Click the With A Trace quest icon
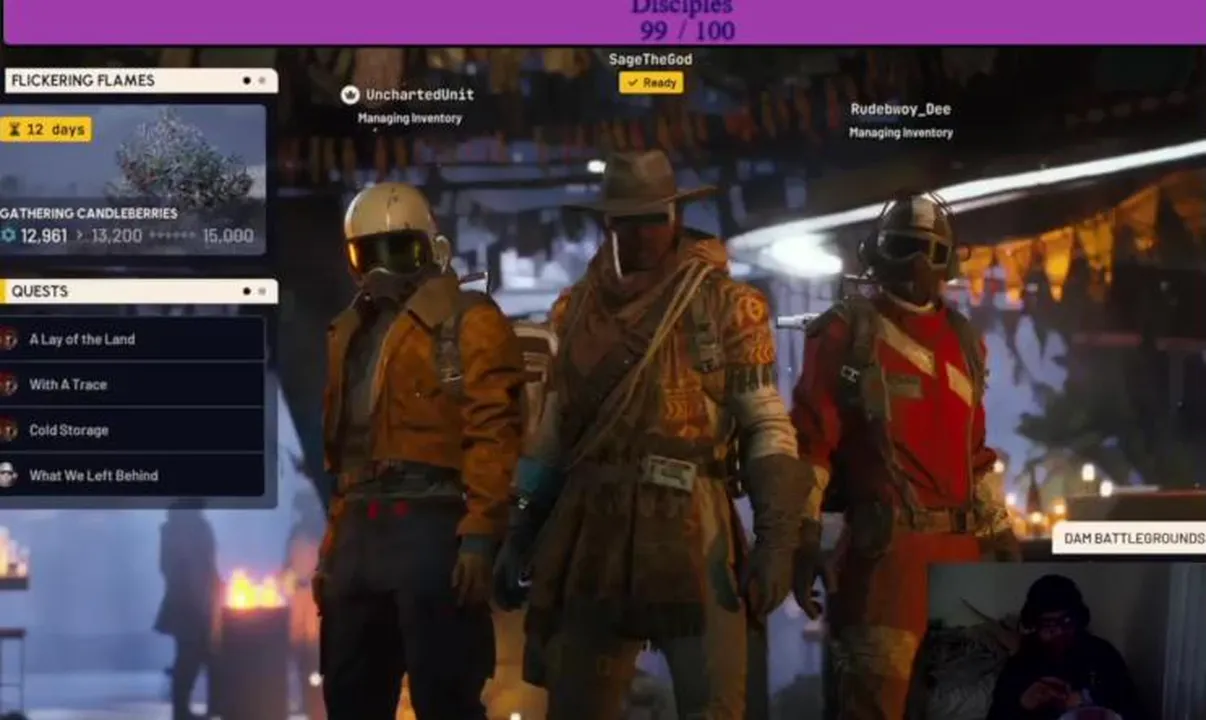The width and height of the screenshot is (1206, 720). tap(8, 384)
